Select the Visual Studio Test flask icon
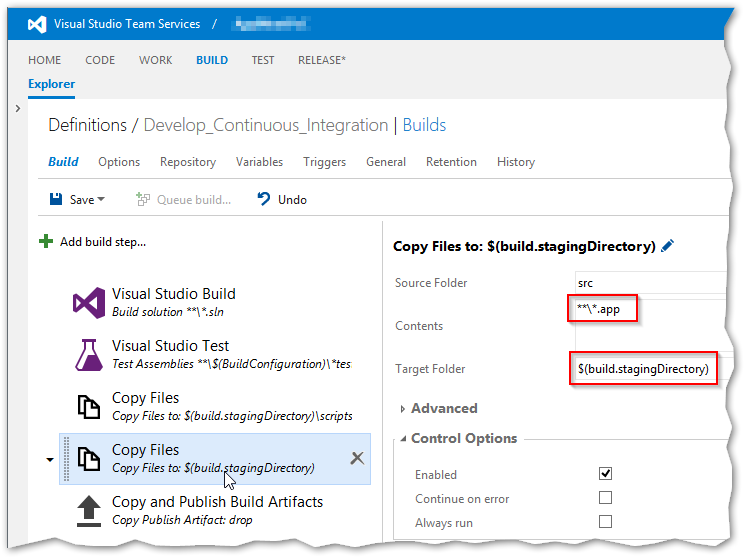 [89, 355]
